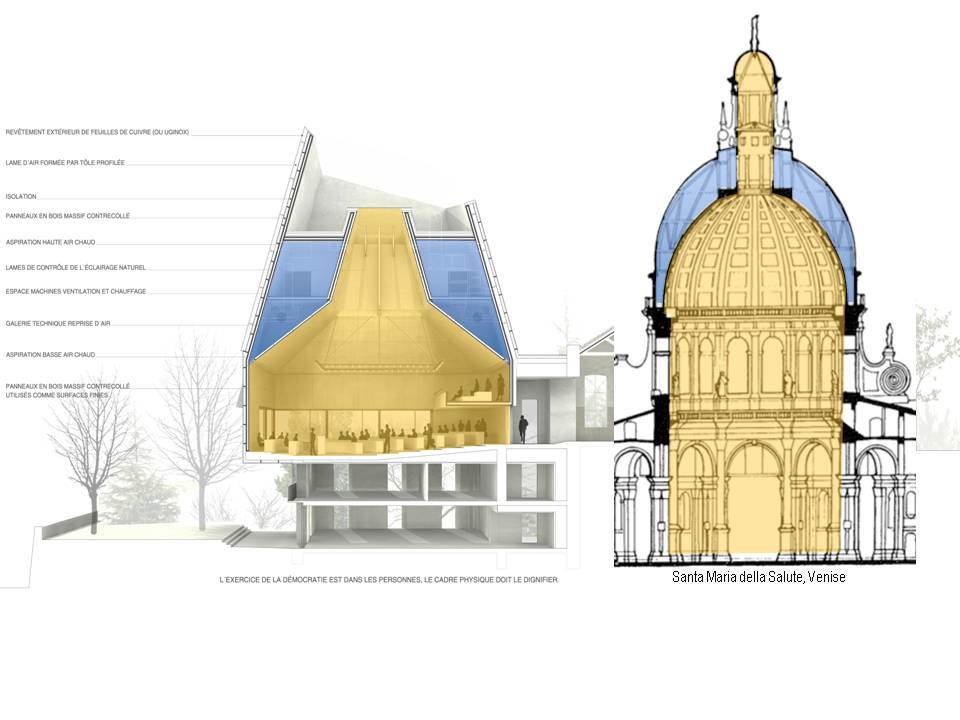Click the 'ASPIRATION HAUTE AIR CHAUD' label
This screenshot has height=720, width=960.
click(51, 242)
